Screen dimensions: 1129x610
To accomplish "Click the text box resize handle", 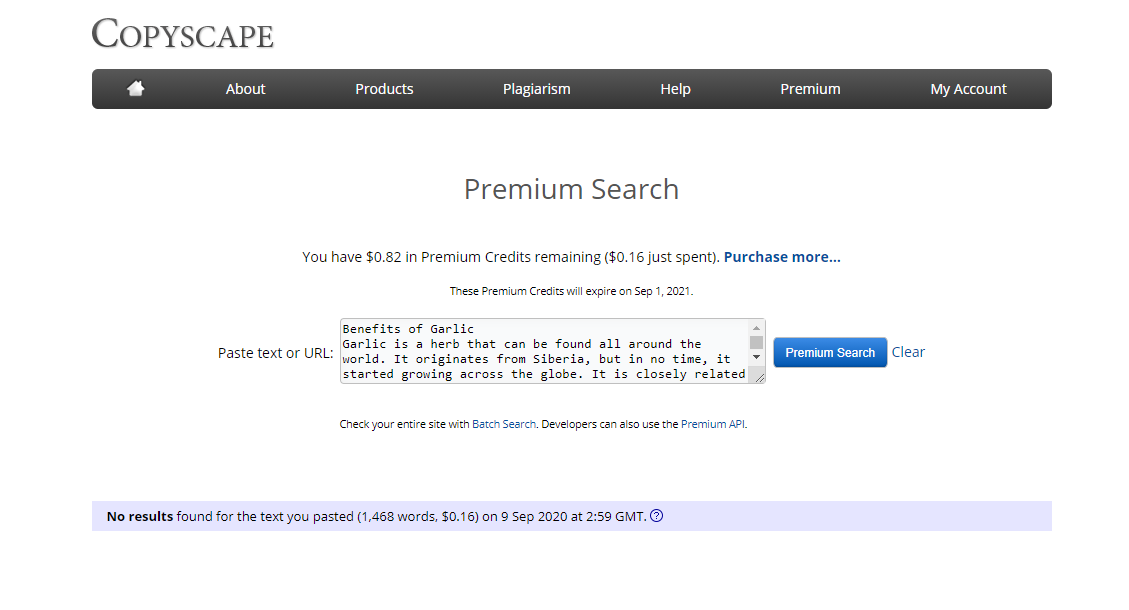I will pyautogui.click(x=759, y=377).
